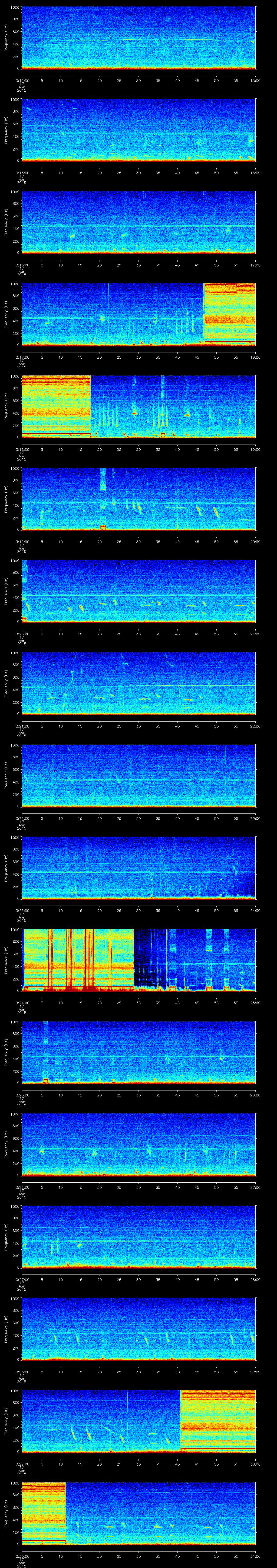
Task: Click the 45-second tick label under 0:17:00 panel
Action: tap(197, 357)
